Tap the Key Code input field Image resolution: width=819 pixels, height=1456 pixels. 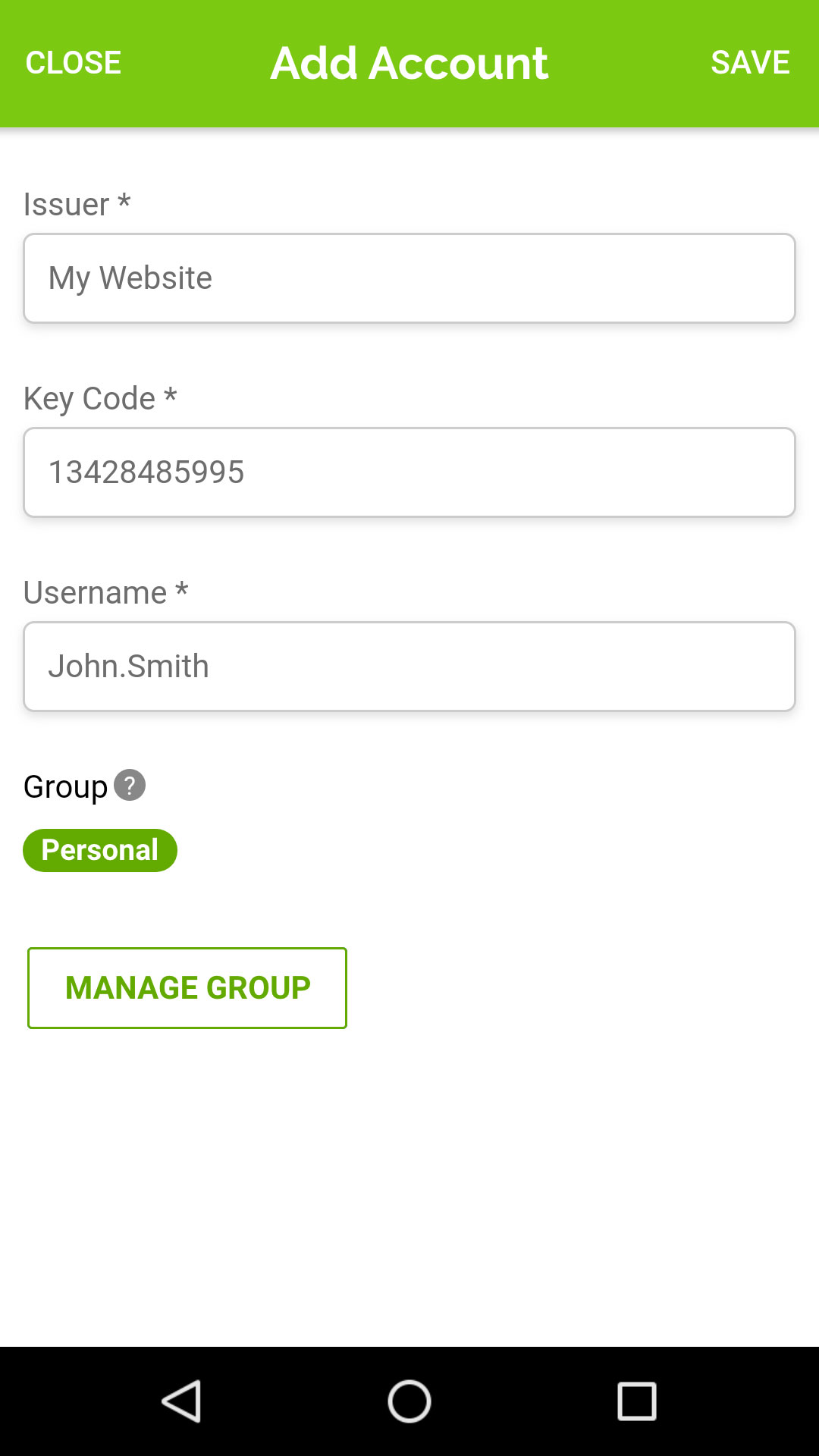(x=409, y=472)
